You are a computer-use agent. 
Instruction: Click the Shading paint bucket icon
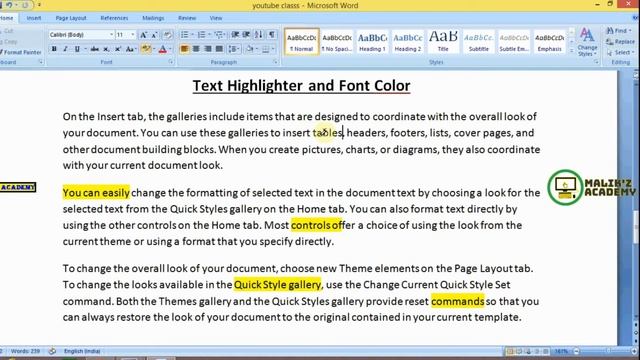(x=250, y=49)
